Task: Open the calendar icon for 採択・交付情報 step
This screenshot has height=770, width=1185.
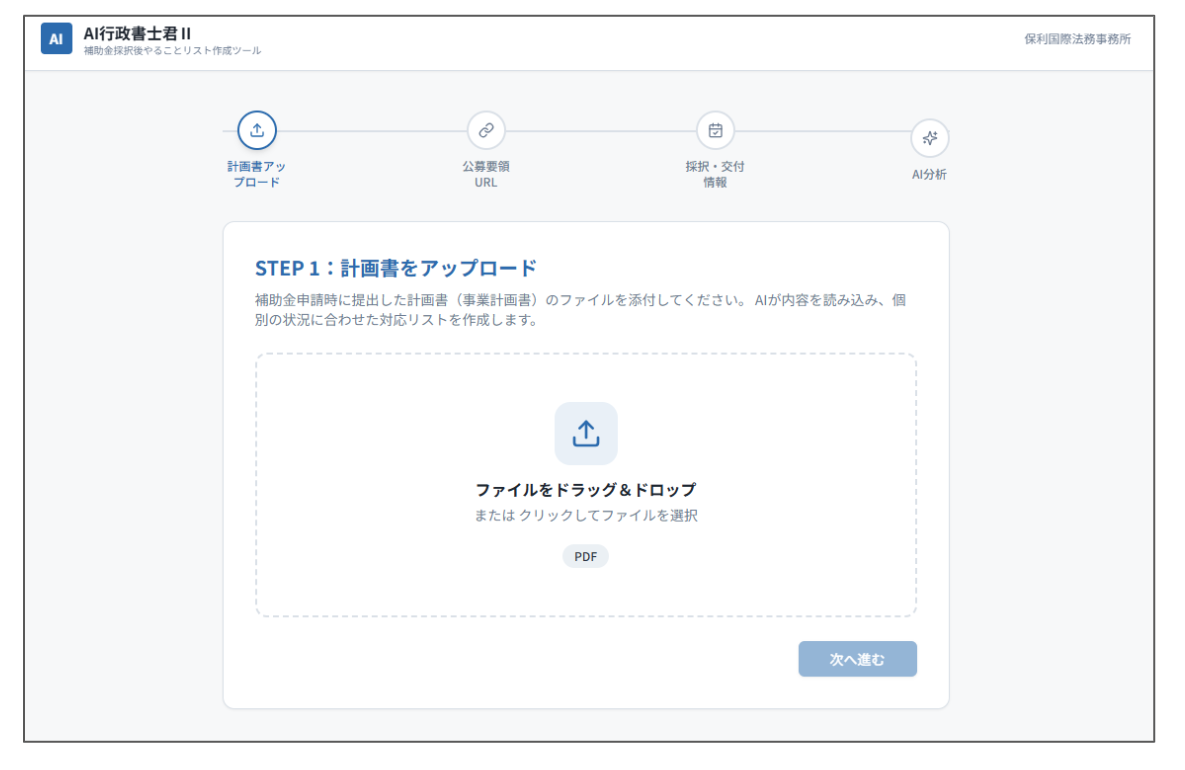Action: coord(715,130)
